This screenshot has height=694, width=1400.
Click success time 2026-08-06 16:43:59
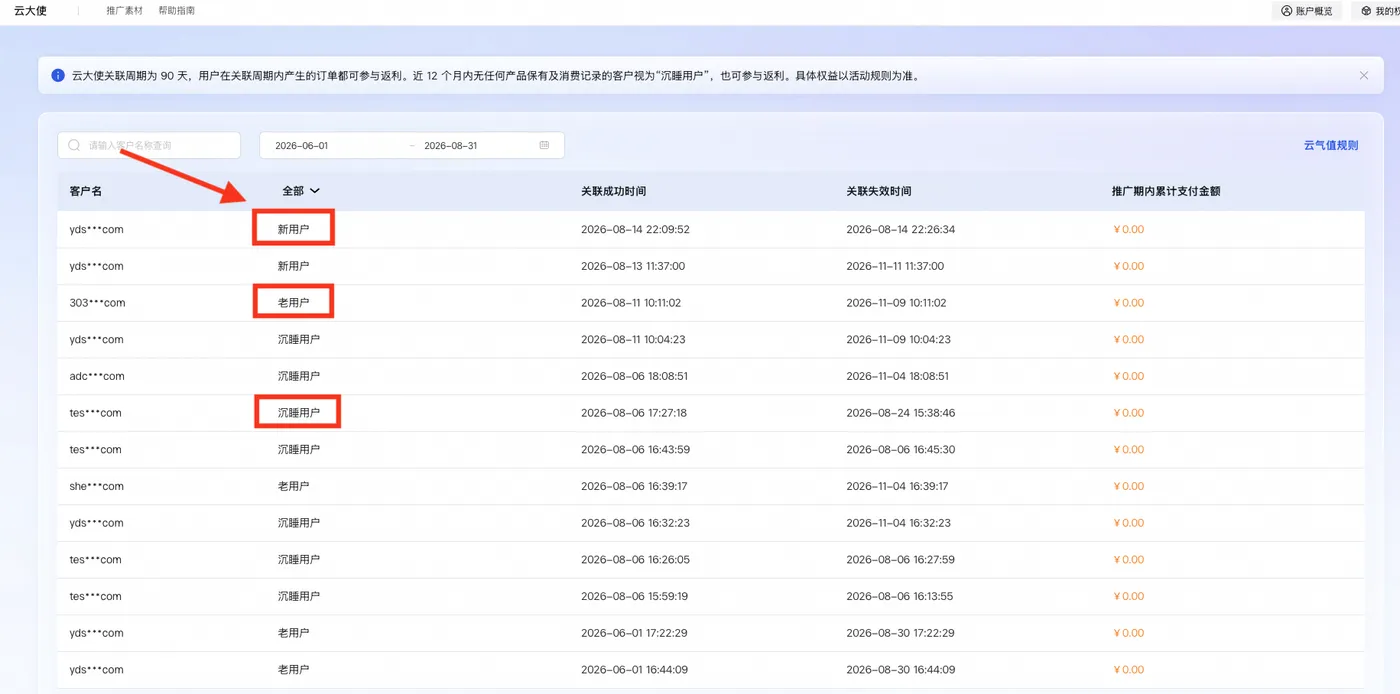[635, 449]
